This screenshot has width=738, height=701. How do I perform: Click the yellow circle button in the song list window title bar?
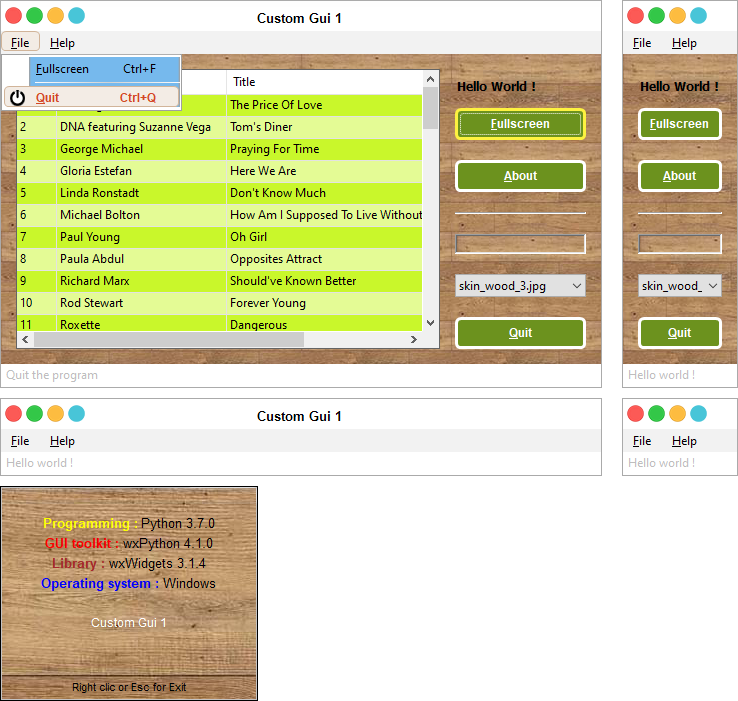[x=56, y=16]
